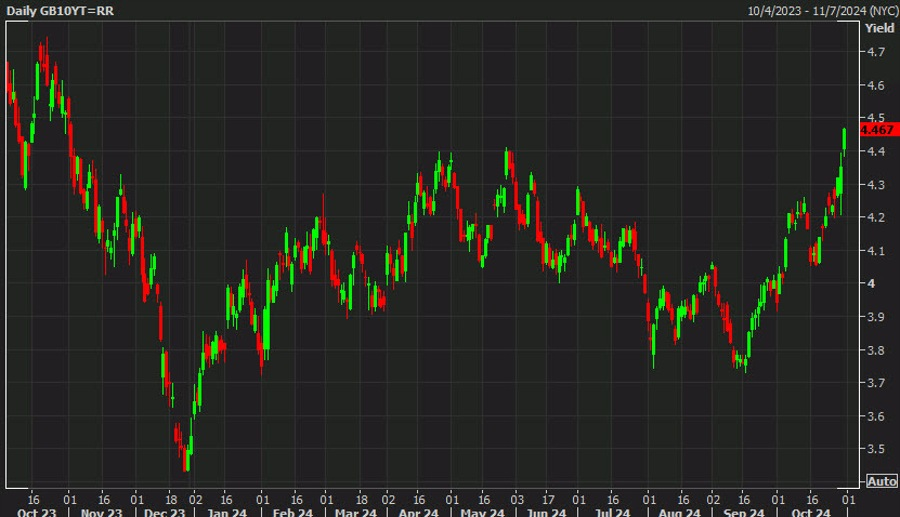Click the latest green candle near 4.467
Viewport: 900px width, 517px height.
tap(844, 139)
